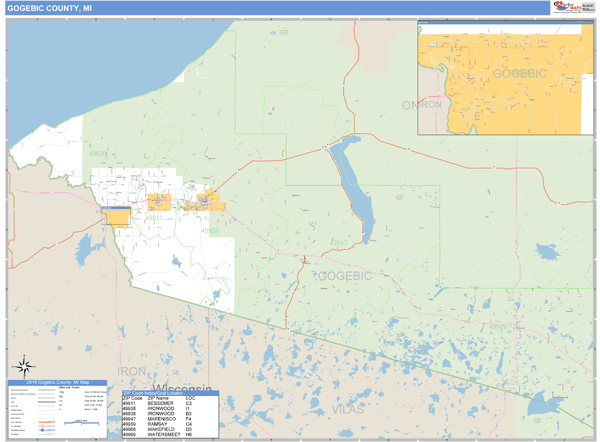
Task: Click the large GOGEBIC county label on the main map
Action: pos(344,275)
